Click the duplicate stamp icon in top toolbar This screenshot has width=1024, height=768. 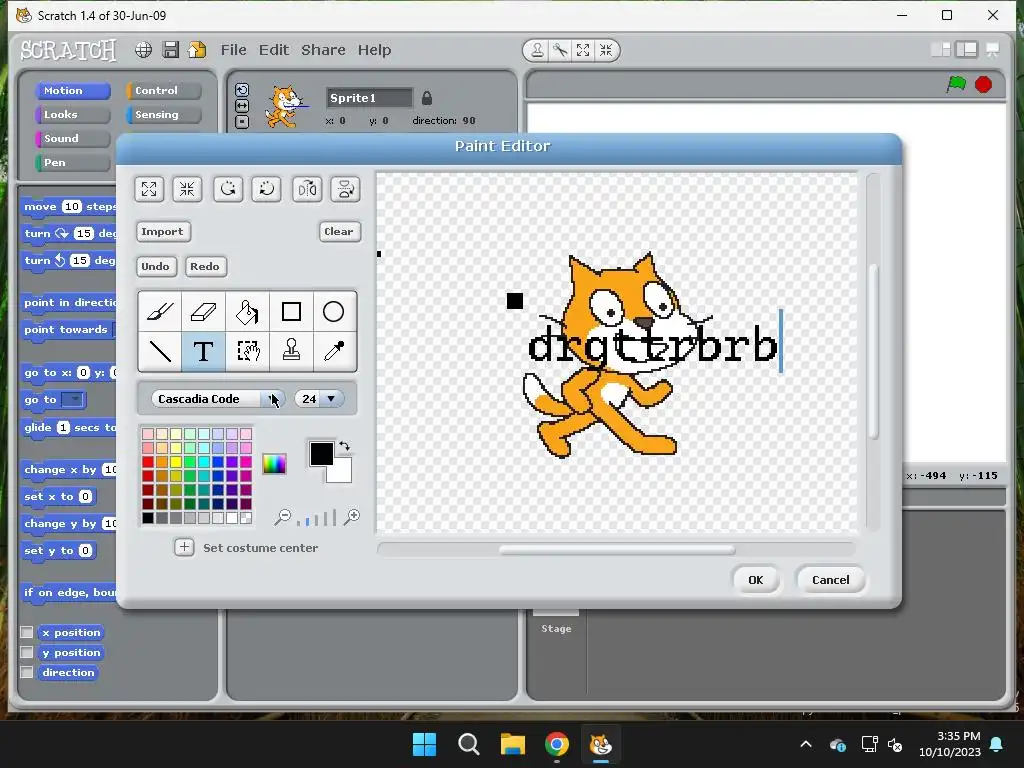537,50
